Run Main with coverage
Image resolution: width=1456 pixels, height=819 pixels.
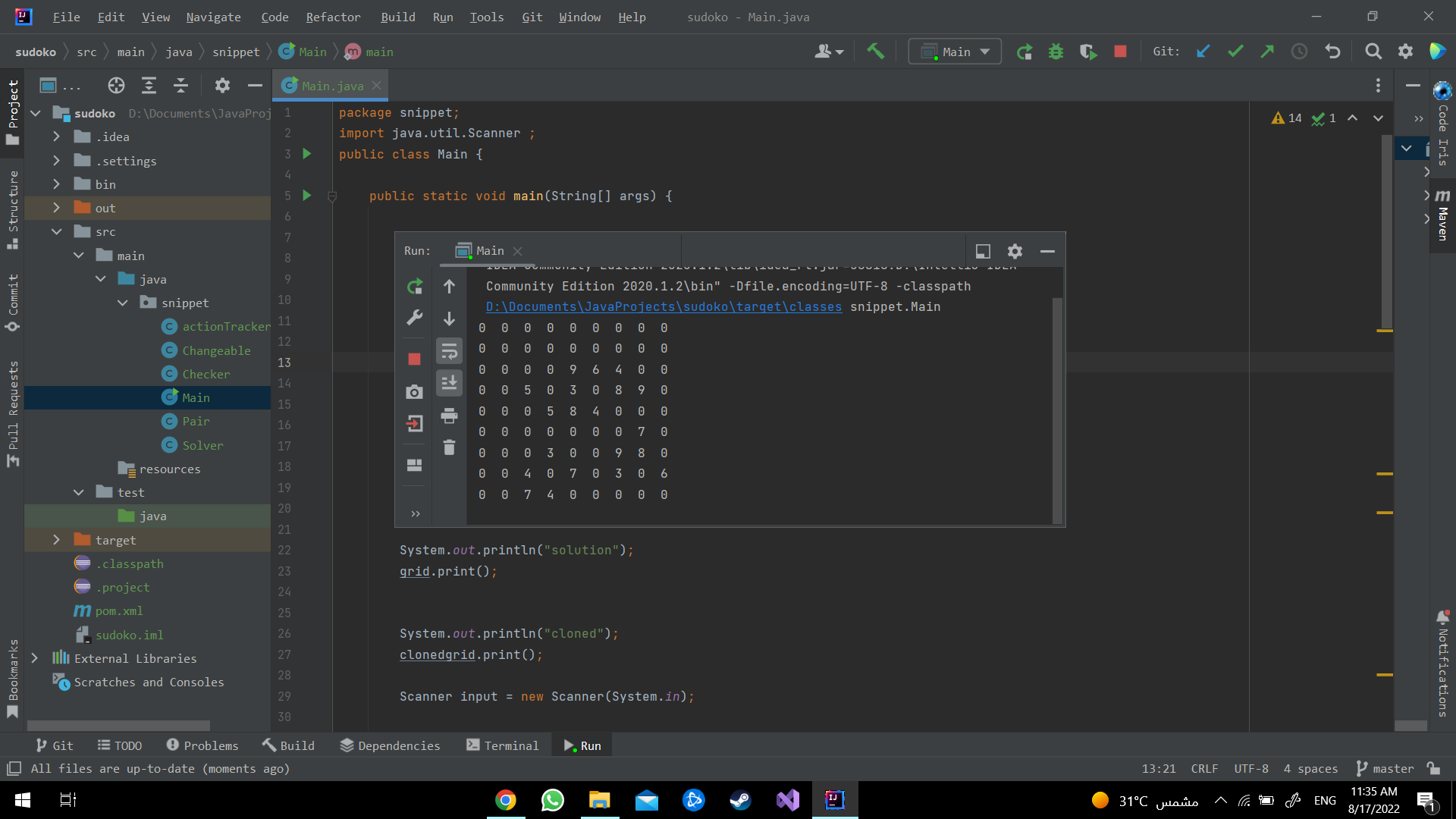click(1088, 51)
